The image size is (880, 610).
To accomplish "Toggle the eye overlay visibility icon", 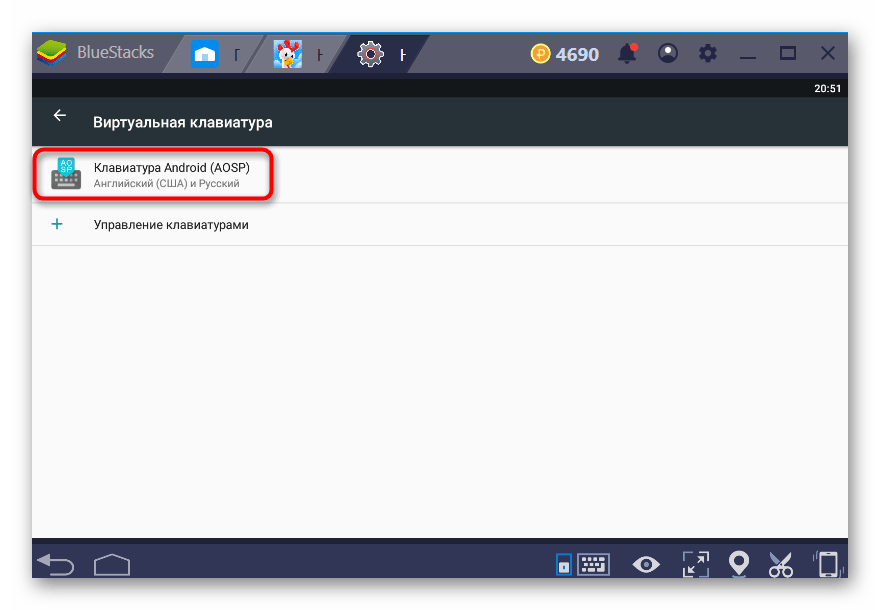I will tap(646, 565).
